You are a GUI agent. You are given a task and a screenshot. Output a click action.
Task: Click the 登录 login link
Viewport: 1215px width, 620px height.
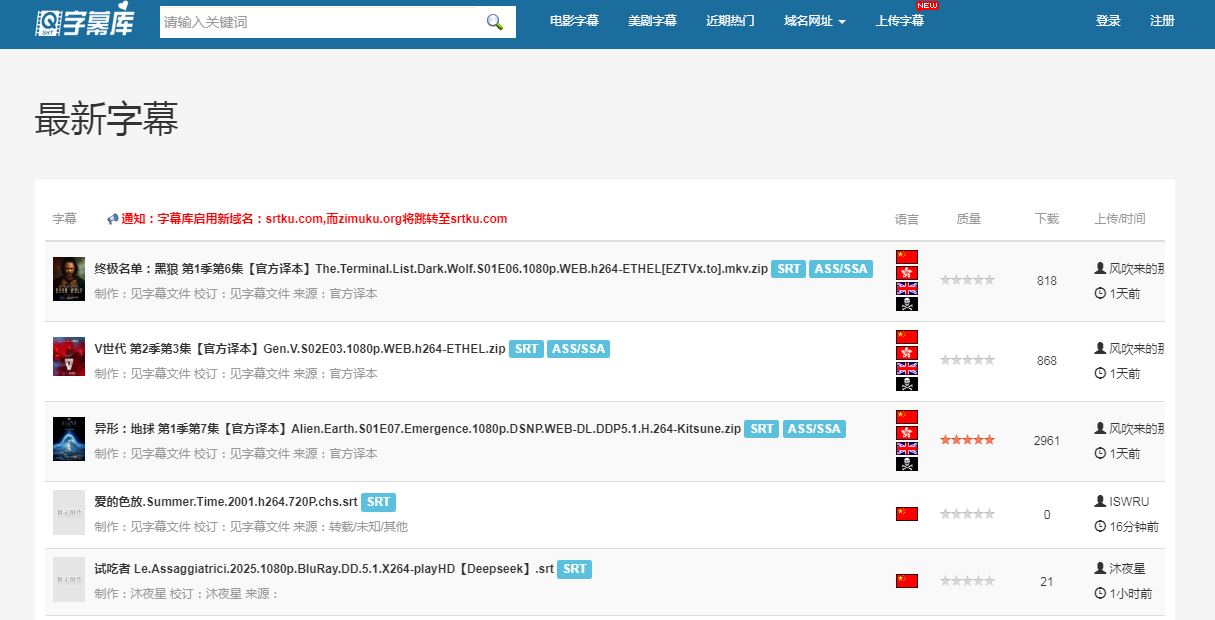(1108, 21)
